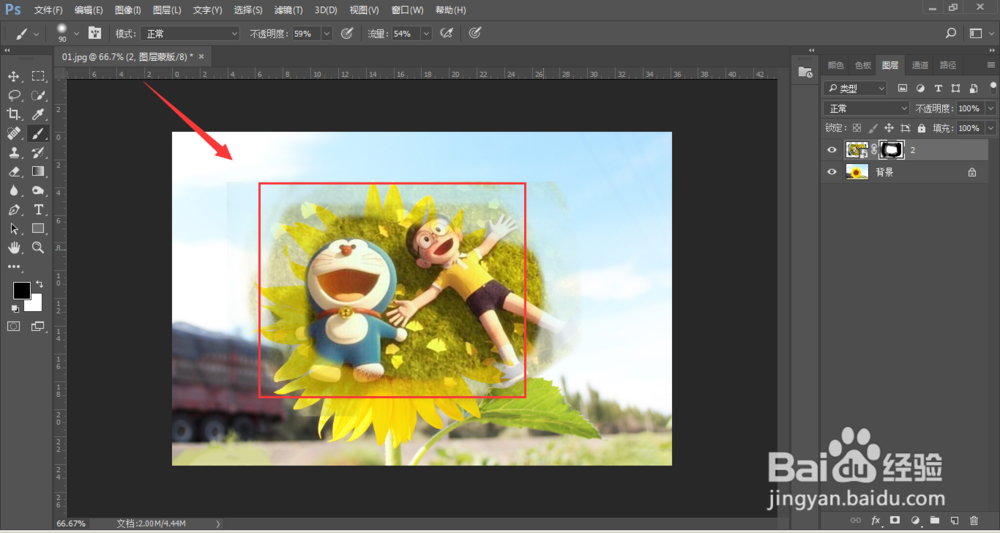Switch to the 路径 tab
The image size is (1000, 533).
click(948, 65)
